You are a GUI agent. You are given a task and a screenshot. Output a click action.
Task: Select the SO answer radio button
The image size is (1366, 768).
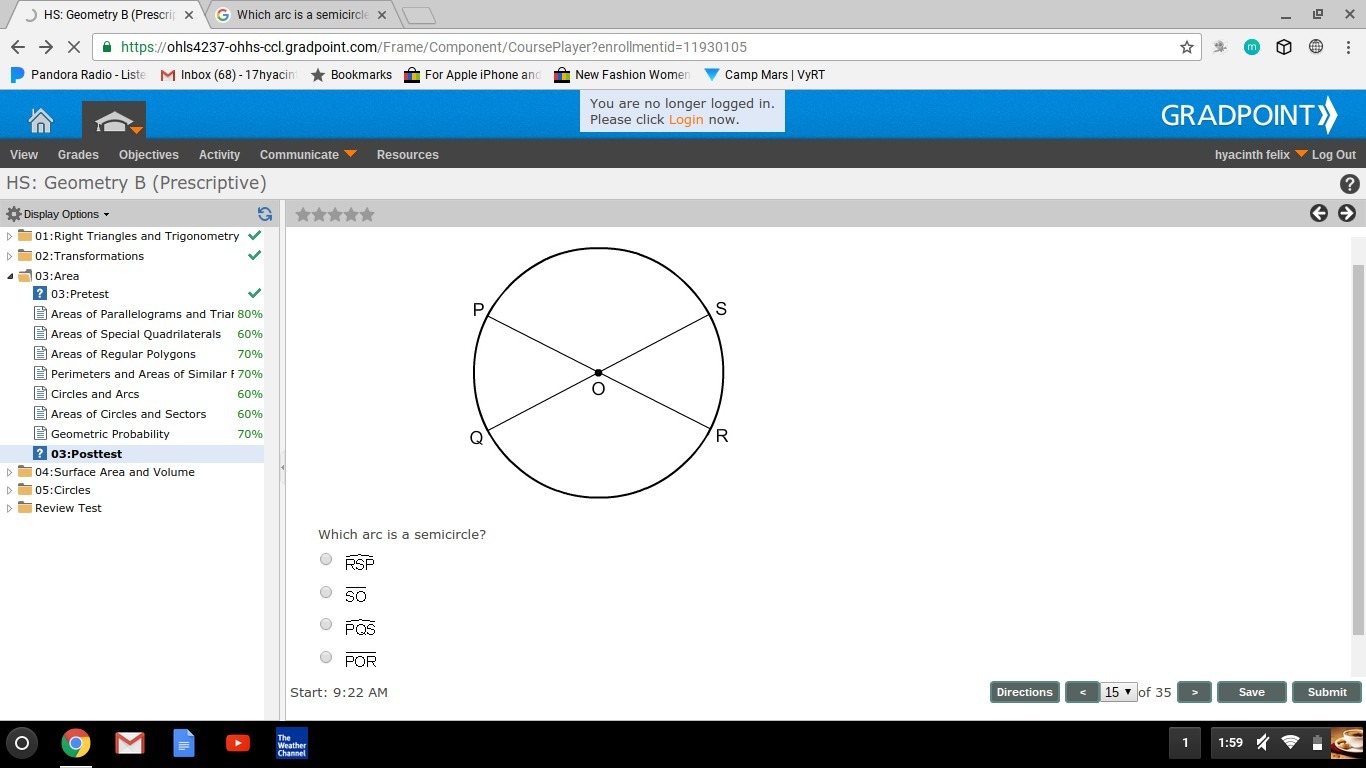pyautogui.click(x=326, y=592)
